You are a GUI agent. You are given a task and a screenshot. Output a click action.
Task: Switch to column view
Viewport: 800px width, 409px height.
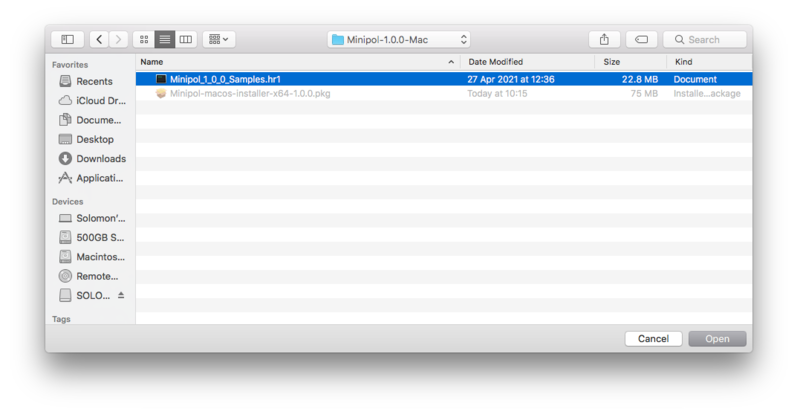[186, 39]
